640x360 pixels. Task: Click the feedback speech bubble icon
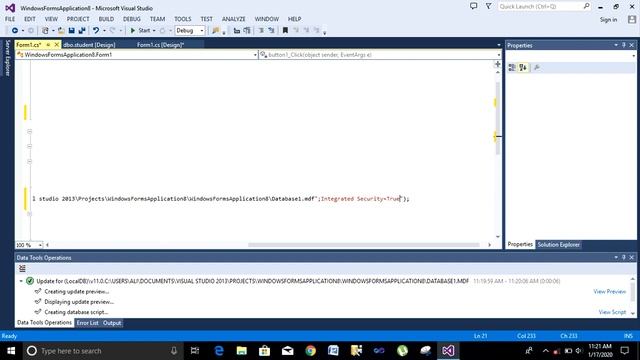473,6
